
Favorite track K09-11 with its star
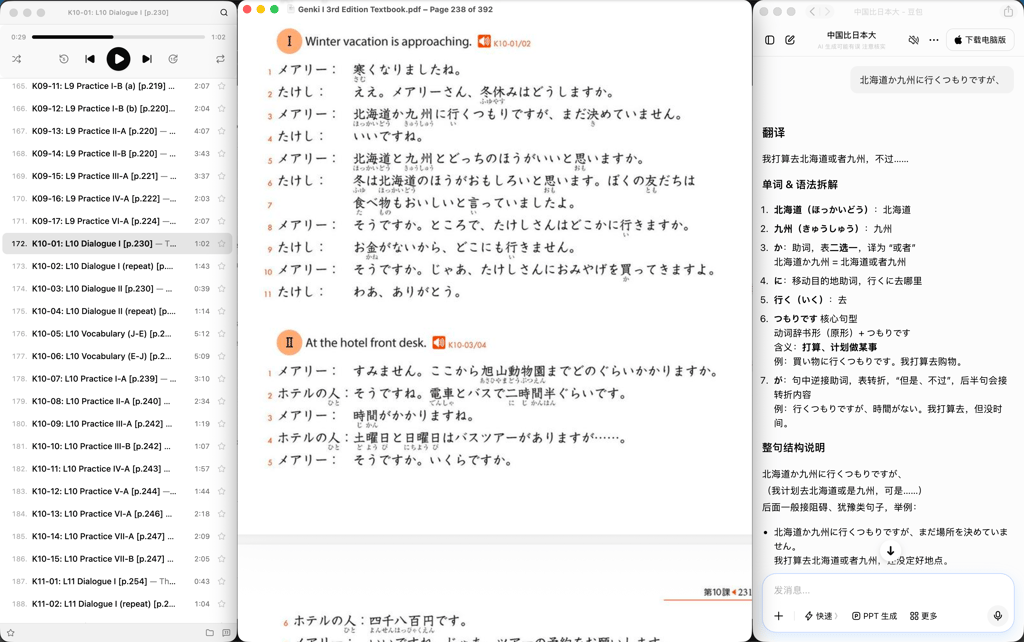click(222, 86)
